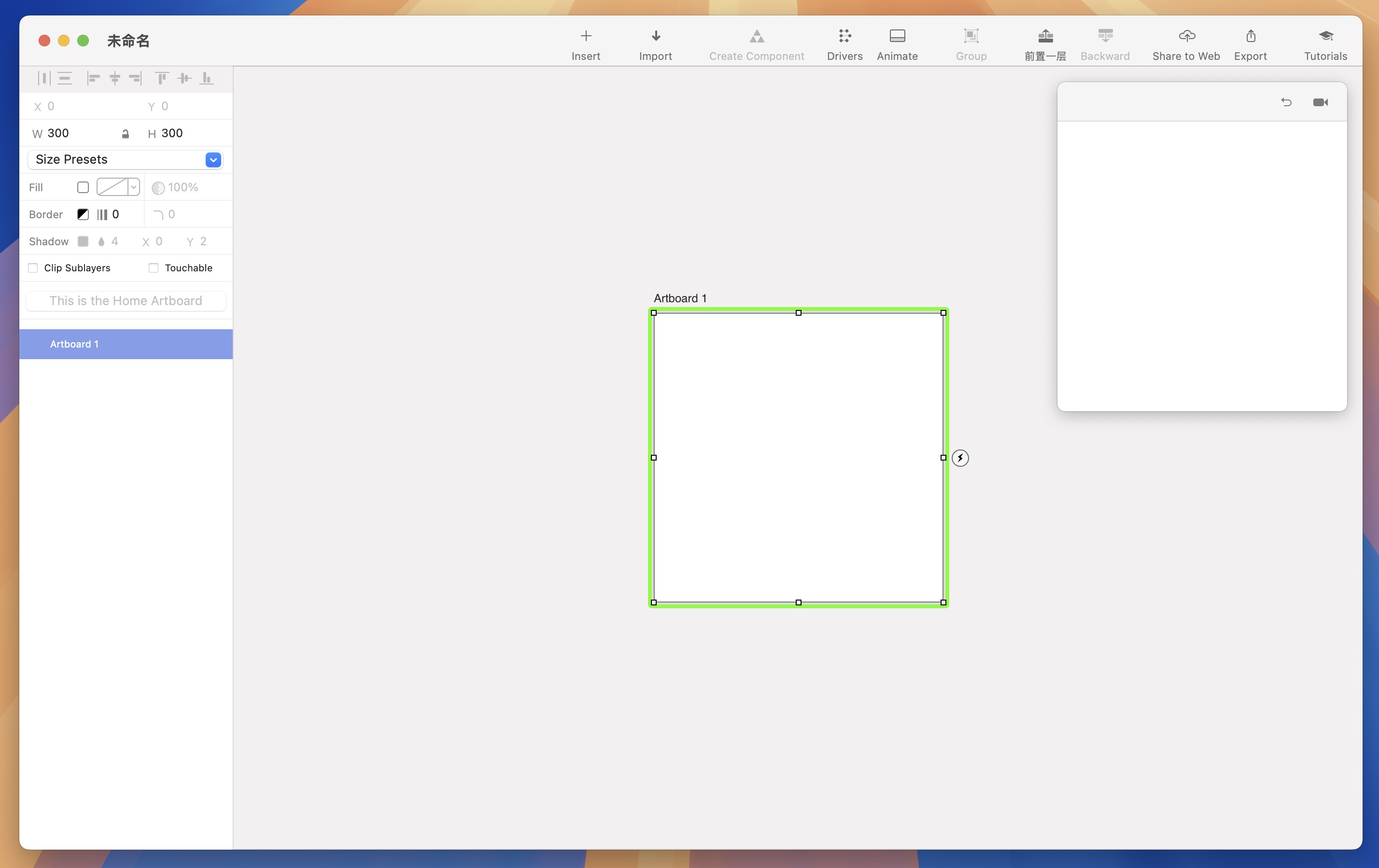Image resolution: width=1379 pixels, height=868 pixels.
Task: Open the Size Presets dropdown
Action: point(212,160)
